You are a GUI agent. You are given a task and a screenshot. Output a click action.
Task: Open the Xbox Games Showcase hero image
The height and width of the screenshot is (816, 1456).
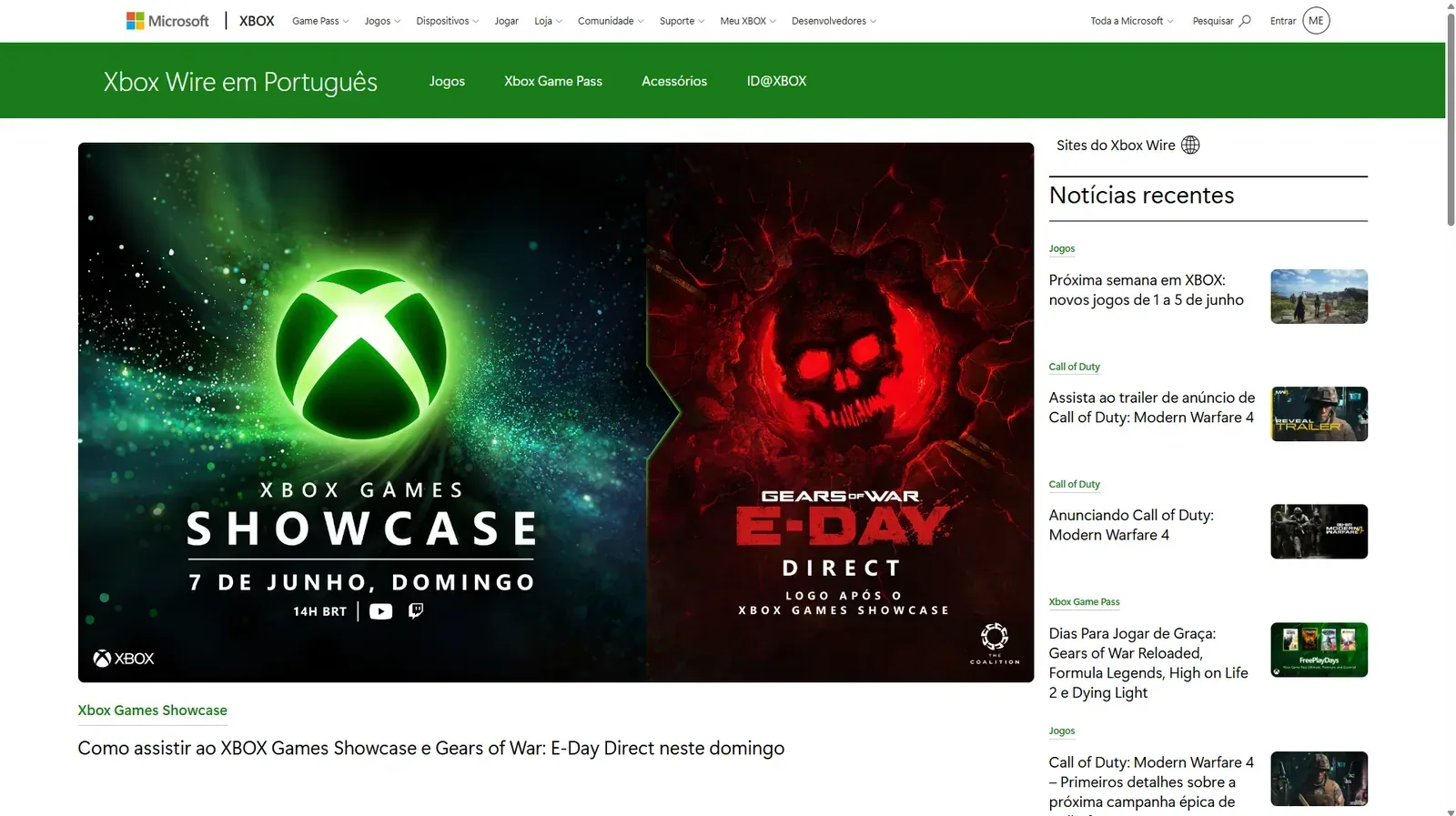pos(556,412)
